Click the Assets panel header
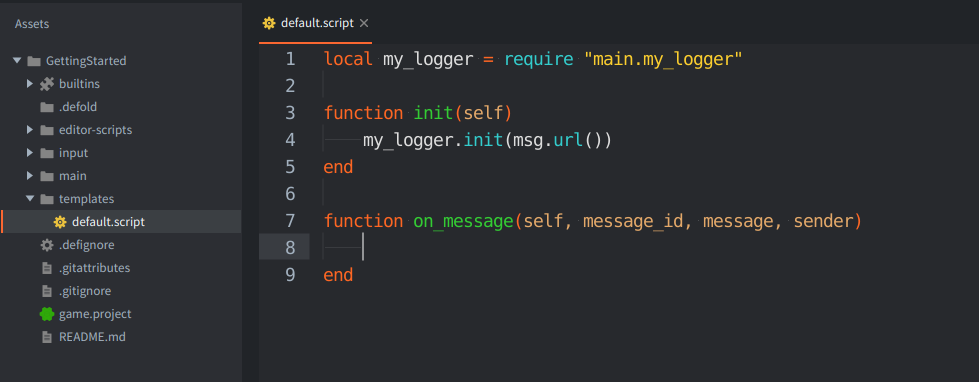 tap(32, 24)
